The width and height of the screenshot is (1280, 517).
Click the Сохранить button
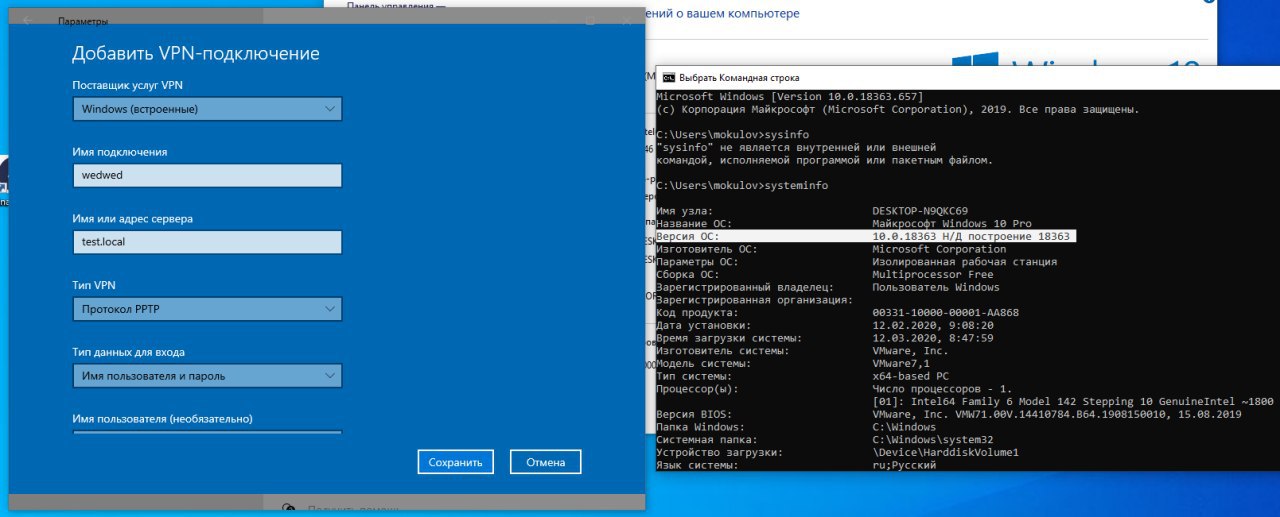point(456,462)
